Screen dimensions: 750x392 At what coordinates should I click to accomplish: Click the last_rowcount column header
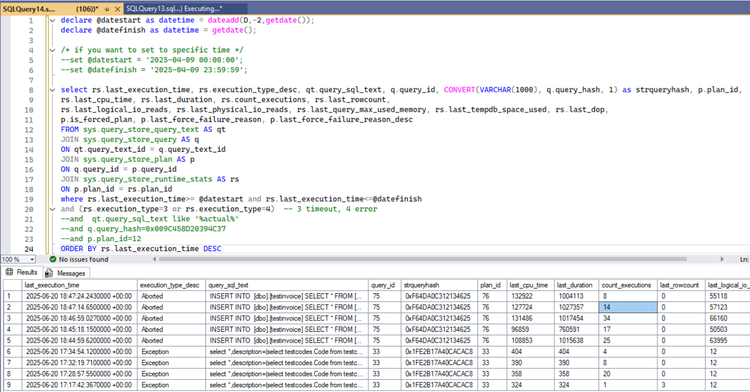click(681, 285)
